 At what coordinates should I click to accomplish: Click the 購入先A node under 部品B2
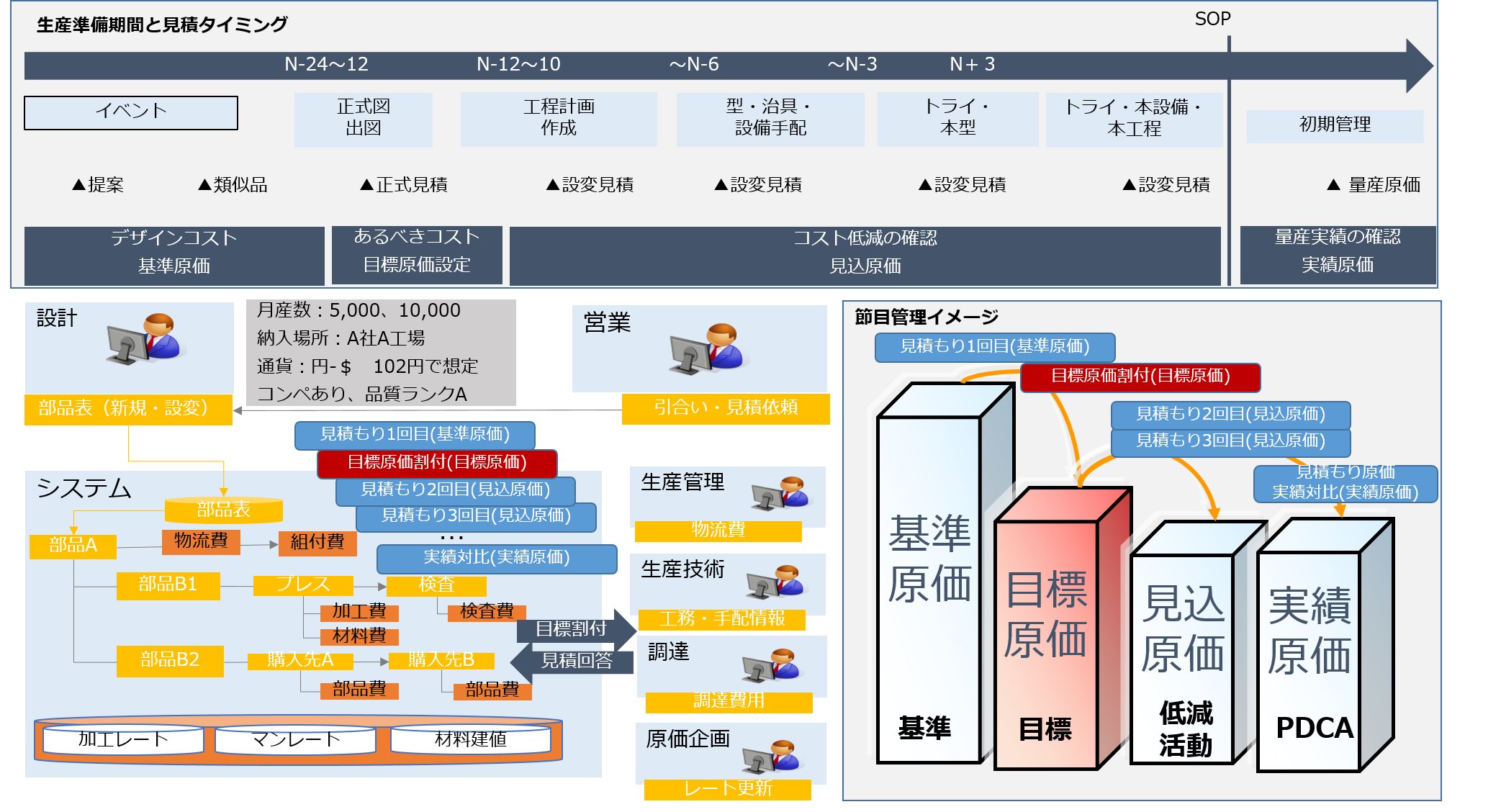pos(300,660)
